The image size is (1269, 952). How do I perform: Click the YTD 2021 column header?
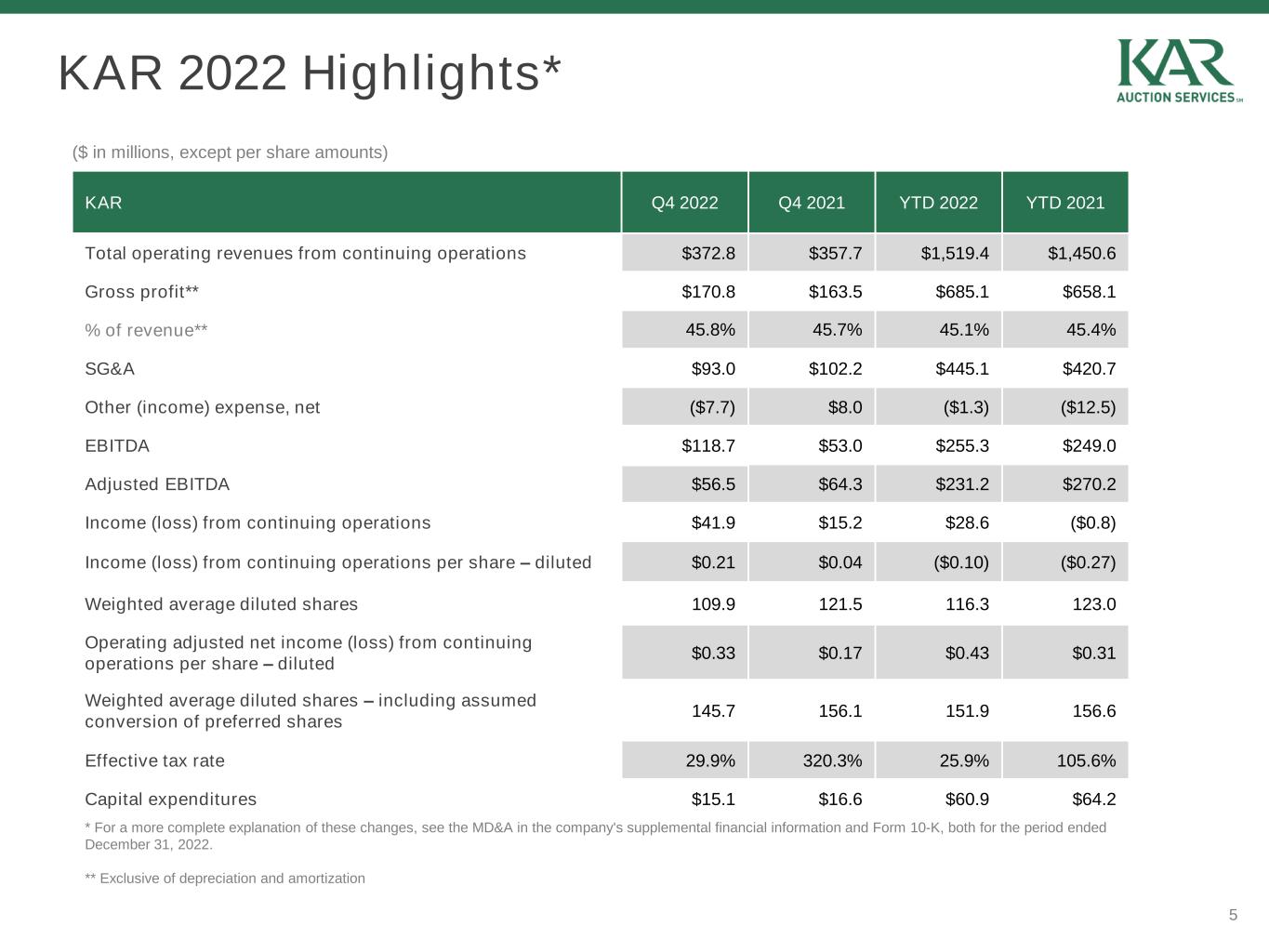[x=1064, y=203]
